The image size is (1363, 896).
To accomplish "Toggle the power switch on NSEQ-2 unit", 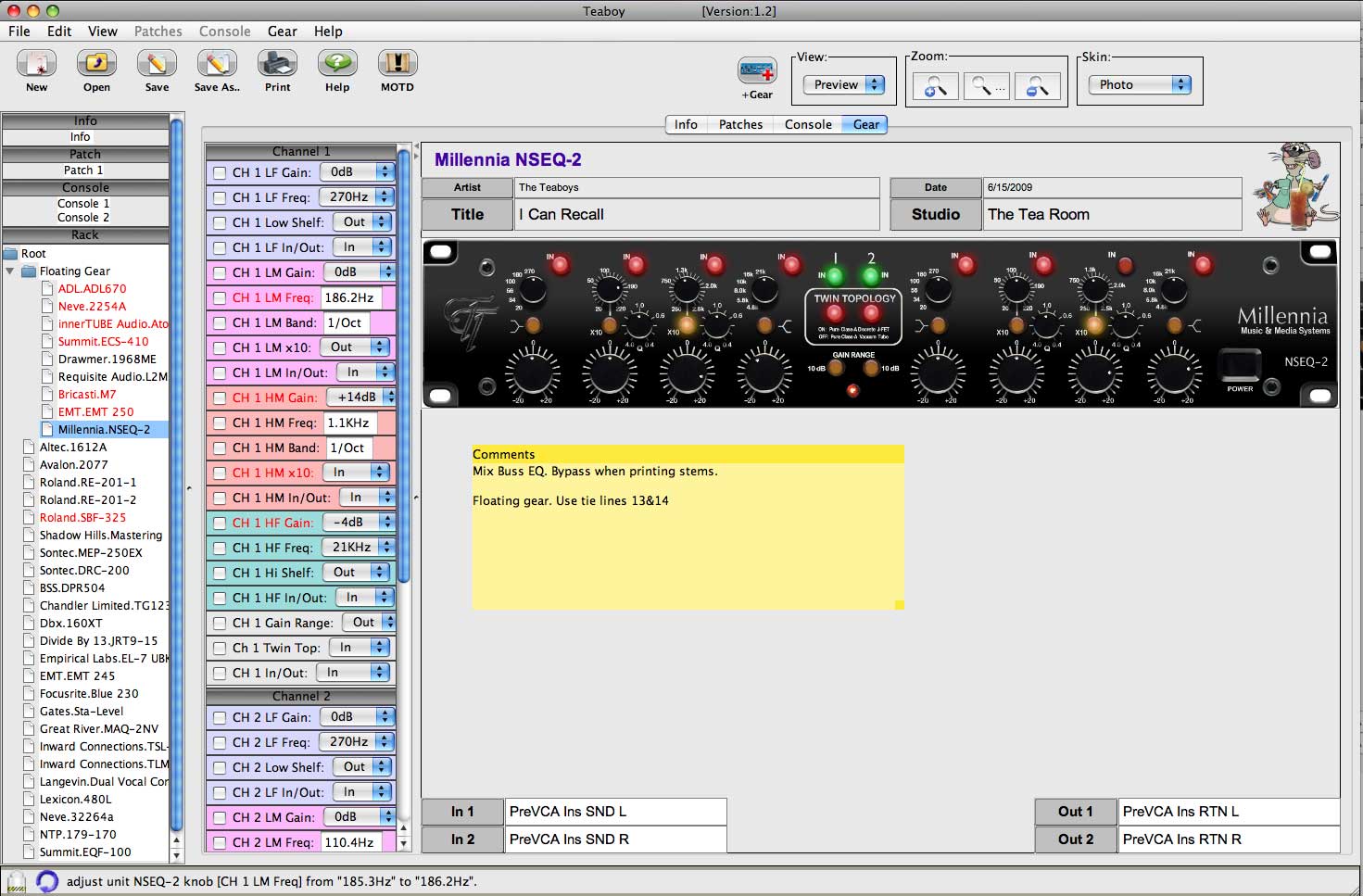I will (x=1240, y=366).
